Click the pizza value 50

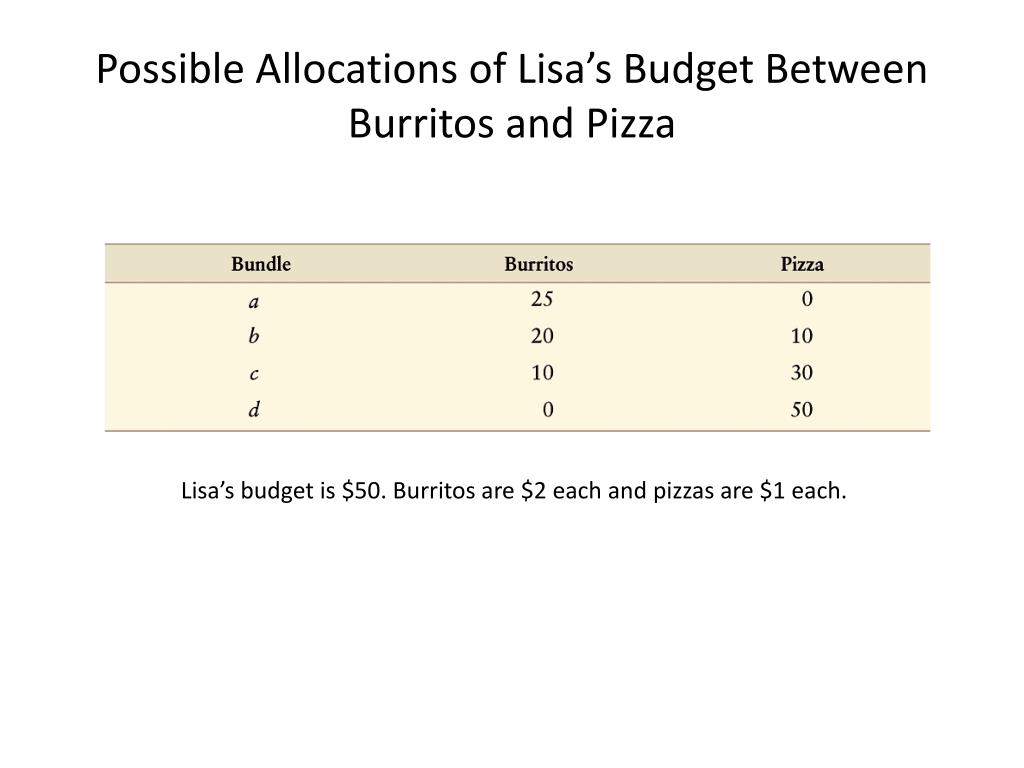pyautogui.click(x=802, y=409)
